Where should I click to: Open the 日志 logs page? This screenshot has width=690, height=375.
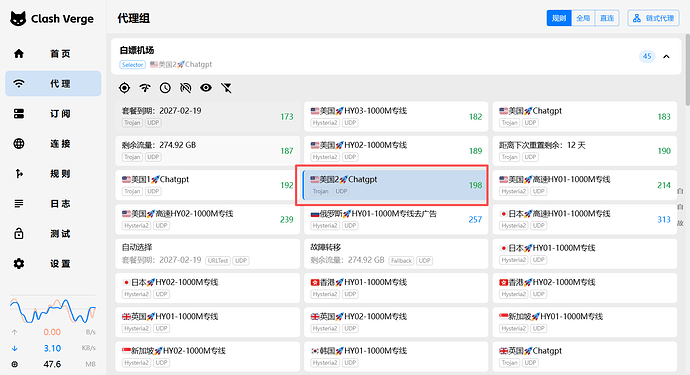[x=53, y=203]
